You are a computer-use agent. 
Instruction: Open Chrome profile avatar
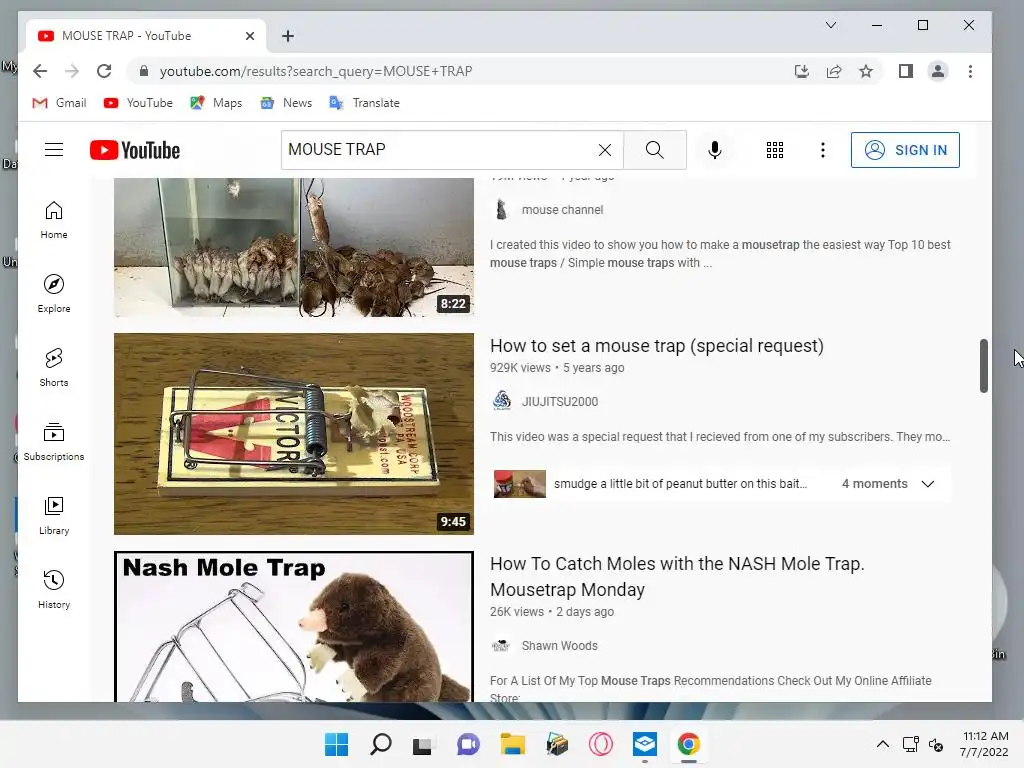(938, 71)
